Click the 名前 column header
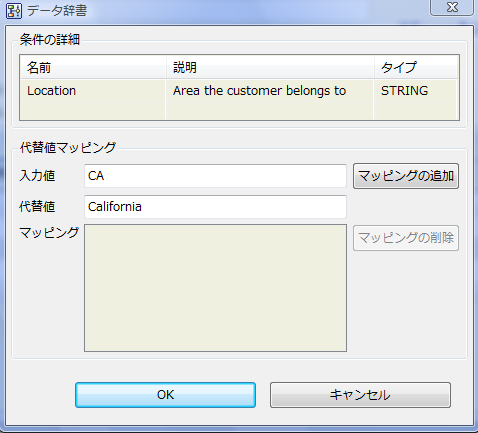This screenshot has width=478, height=433. [93, 68]
